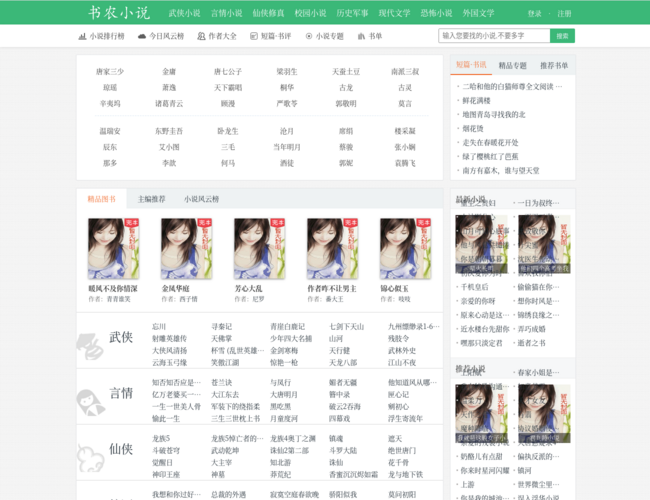The image size is (650, 500).
Task: Click the 言情 category icon
Action: click(90, 402)
